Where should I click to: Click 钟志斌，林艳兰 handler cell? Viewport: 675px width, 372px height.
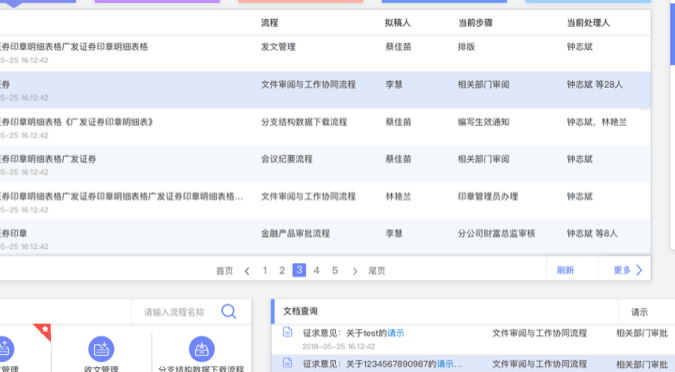point(597,122)
